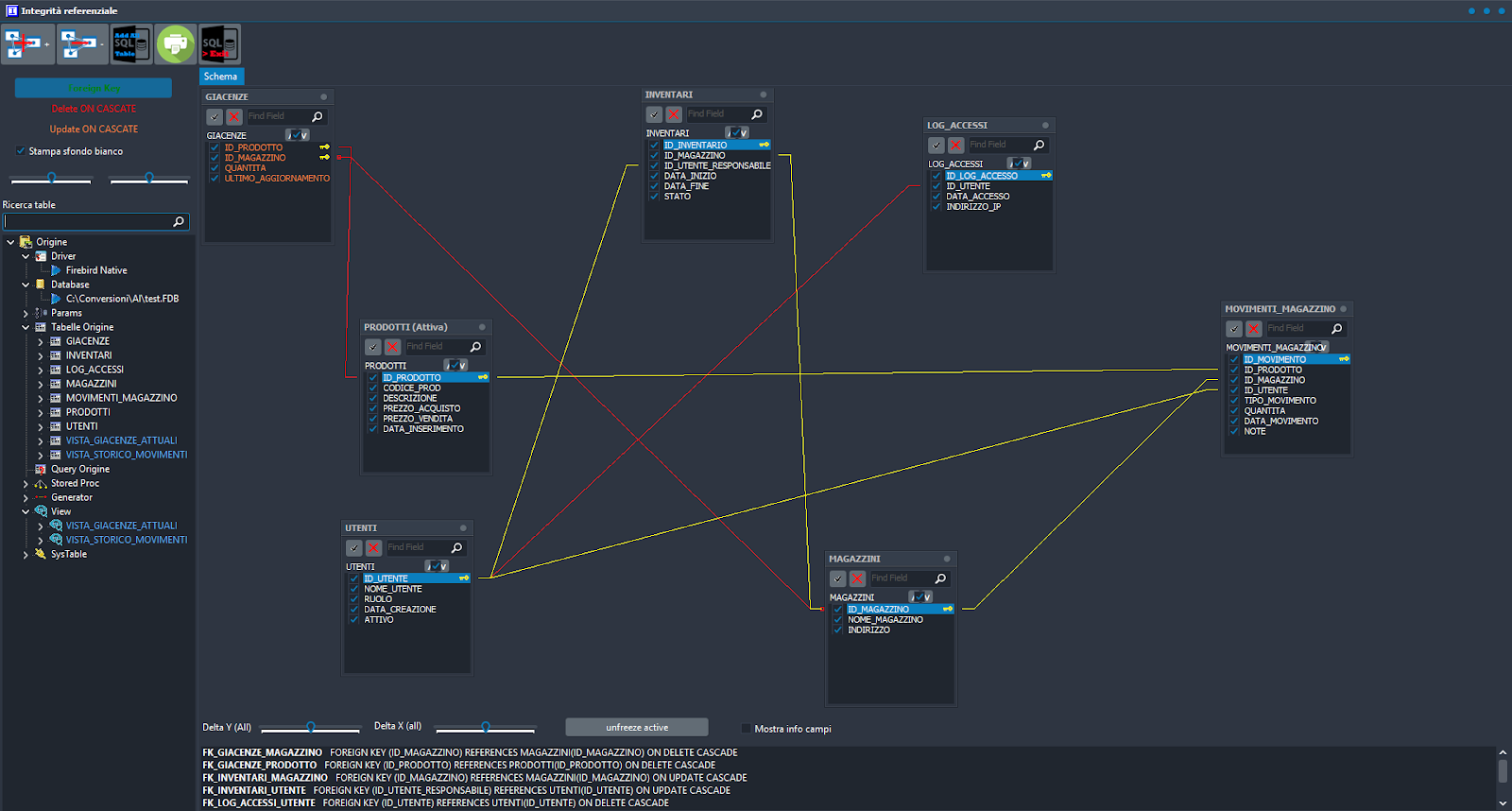Deselect all fields in INVENTARI table

click(x=674, y=114)
